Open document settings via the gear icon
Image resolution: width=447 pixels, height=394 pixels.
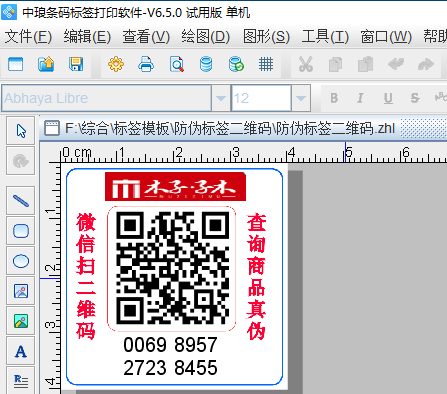click(x=116, y=64)
